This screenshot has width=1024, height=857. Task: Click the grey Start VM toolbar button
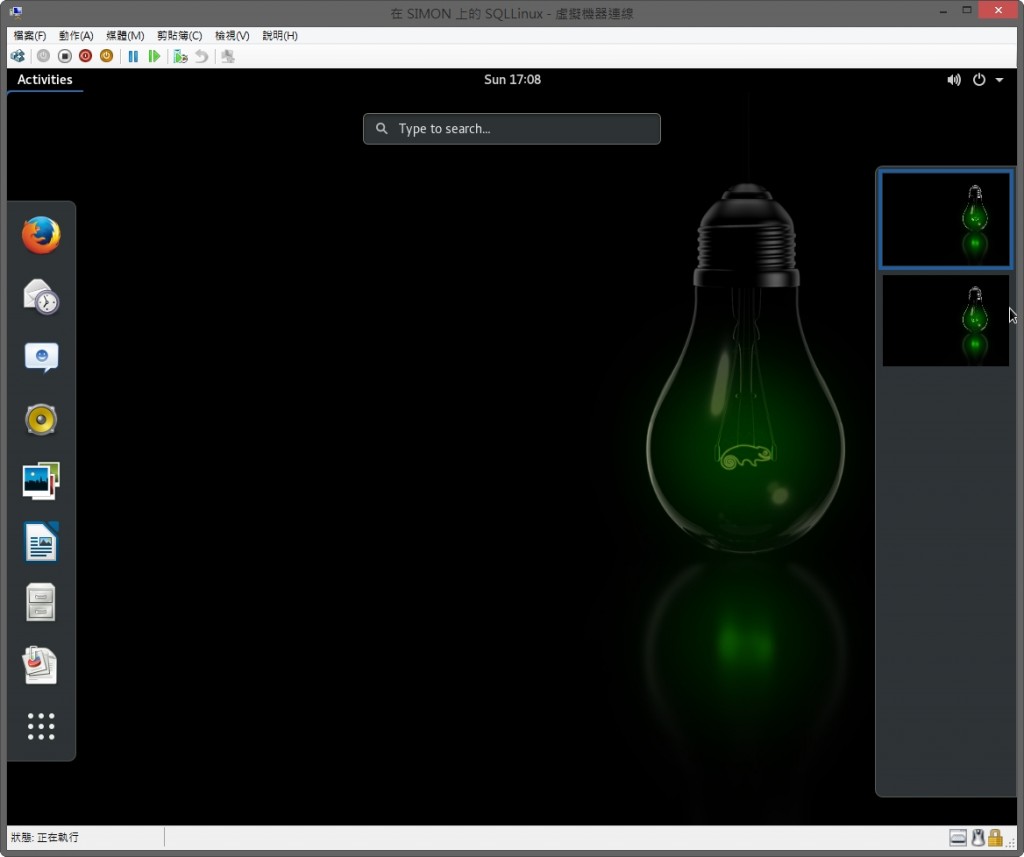[43, 56]
